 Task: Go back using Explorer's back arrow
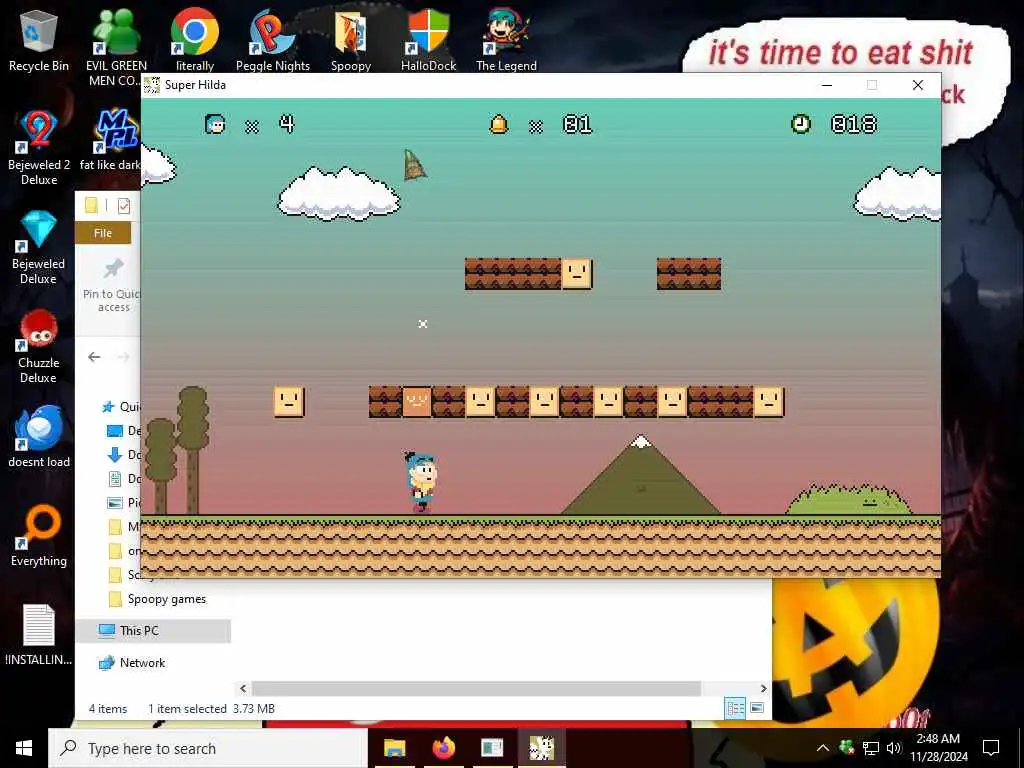click(x=94, y=357)
